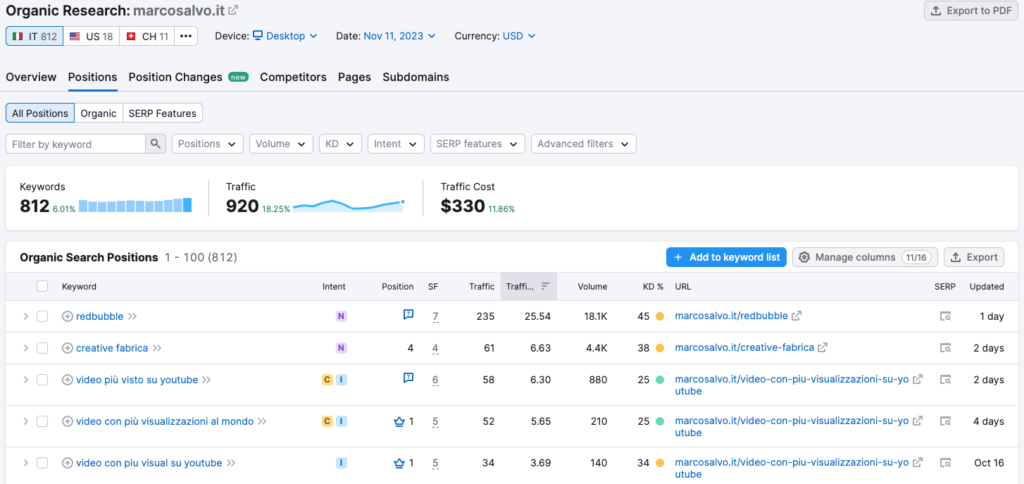1024x484 pixels.
Task: Open marcosalvo.it domain in new tab
Action: pos(233,10)
